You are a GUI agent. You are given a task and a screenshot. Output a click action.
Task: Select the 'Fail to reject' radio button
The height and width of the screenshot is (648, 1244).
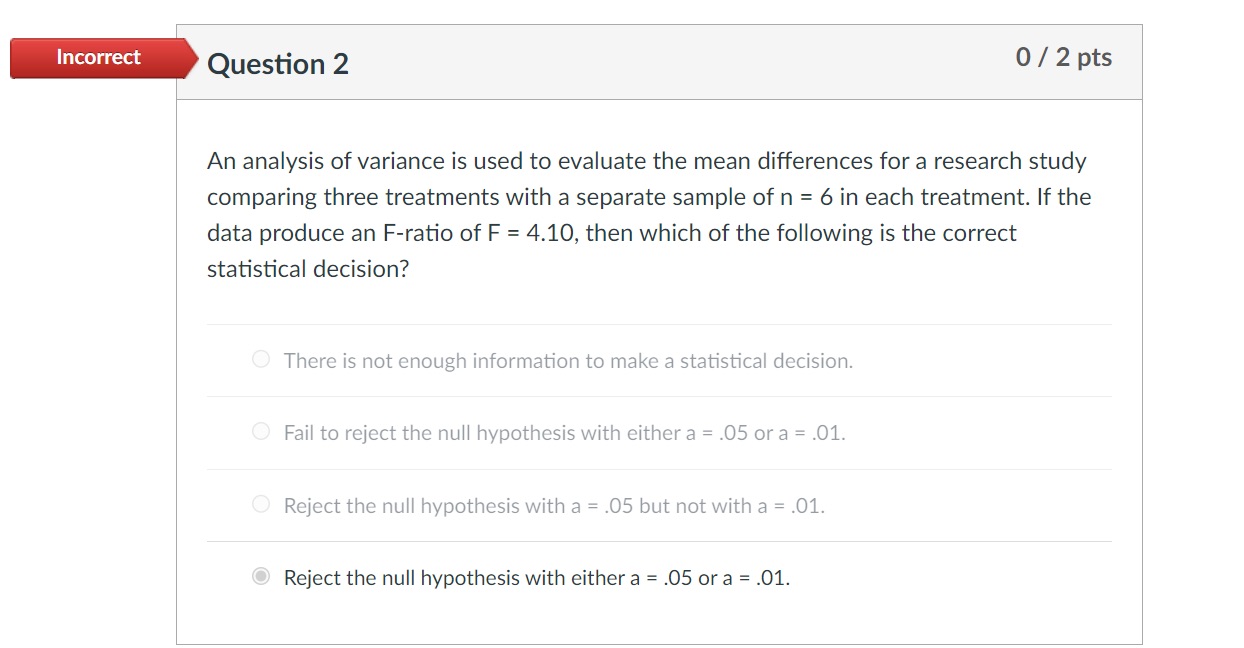tap(261, 433)
